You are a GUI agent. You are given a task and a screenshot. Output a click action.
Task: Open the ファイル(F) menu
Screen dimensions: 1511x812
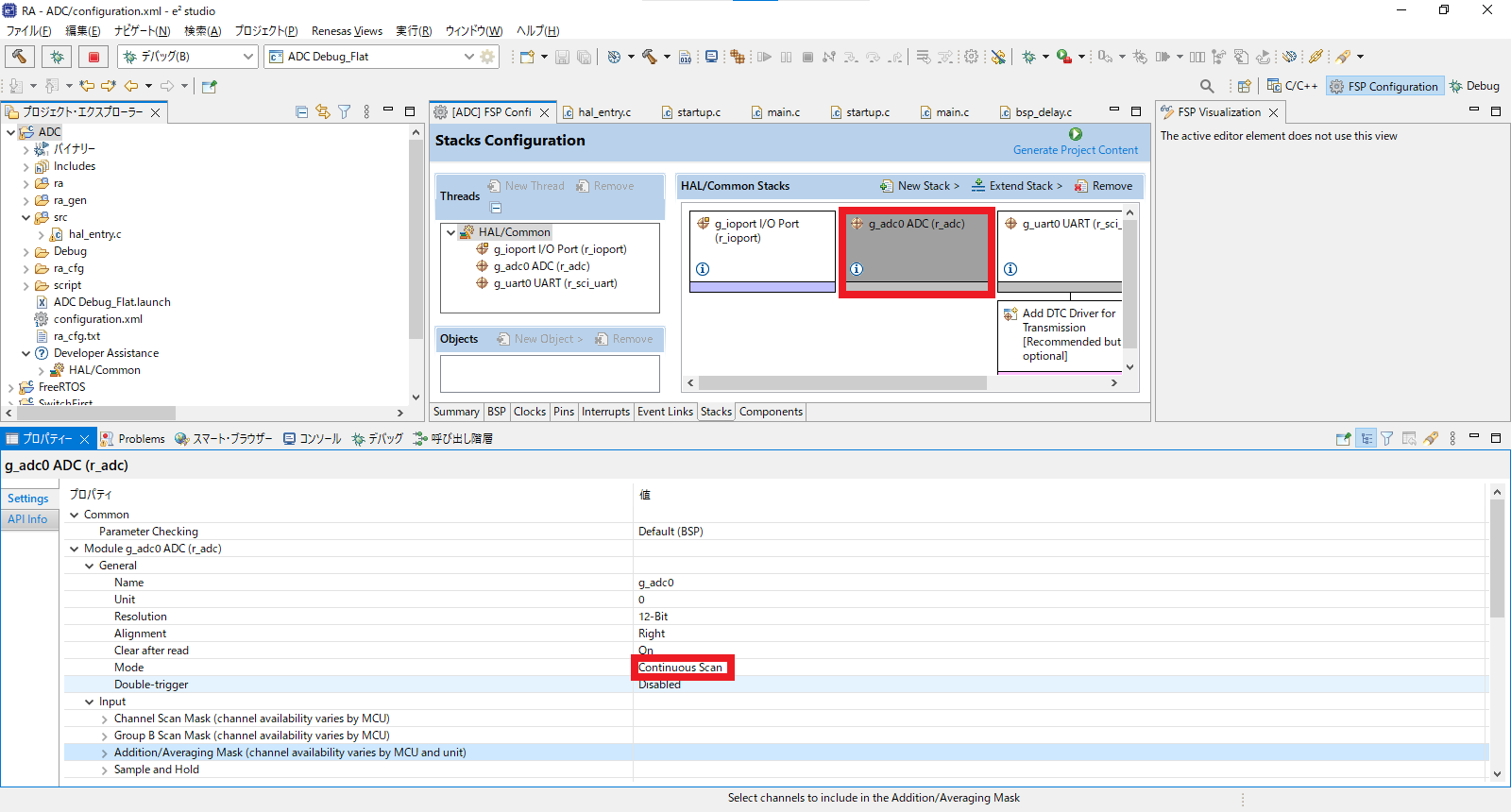coord(28,31)
